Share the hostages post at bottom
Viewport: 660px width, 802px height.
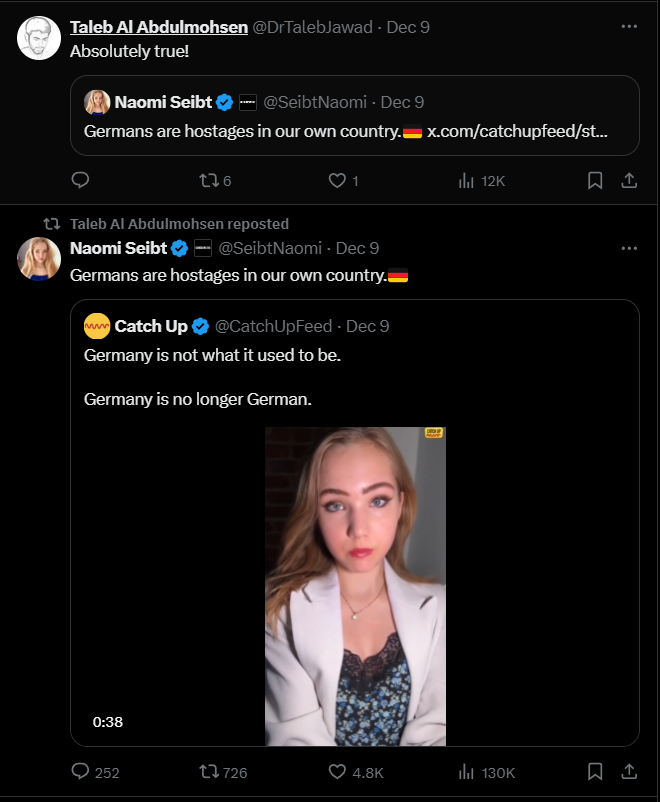click(x=629, y=771)
